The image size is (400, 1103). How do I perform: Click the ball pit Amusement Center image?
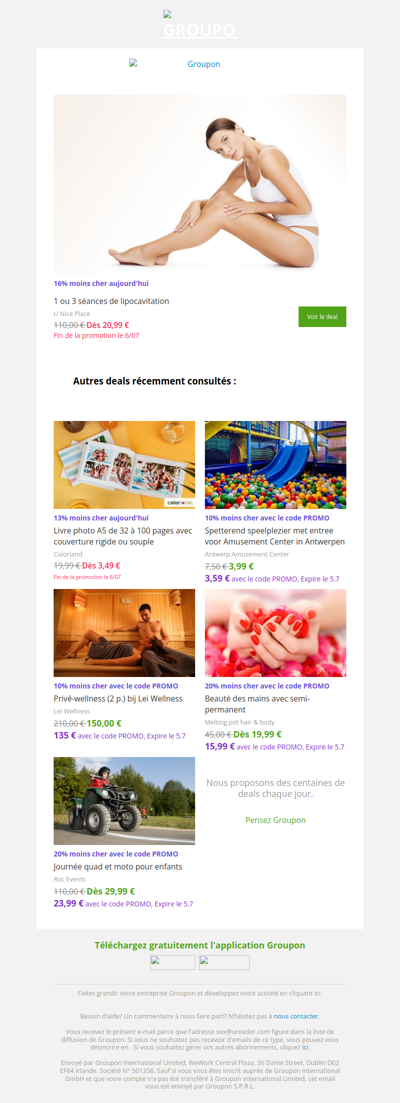276,465
